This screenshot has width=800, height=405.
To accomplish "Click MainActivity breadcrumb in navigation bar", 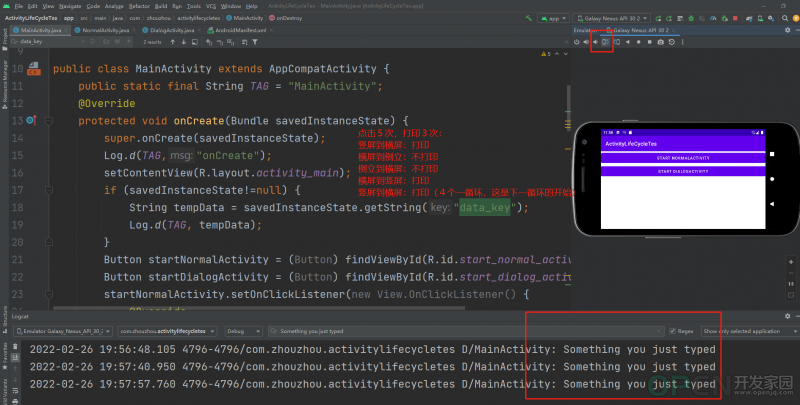I will (244, 18).
